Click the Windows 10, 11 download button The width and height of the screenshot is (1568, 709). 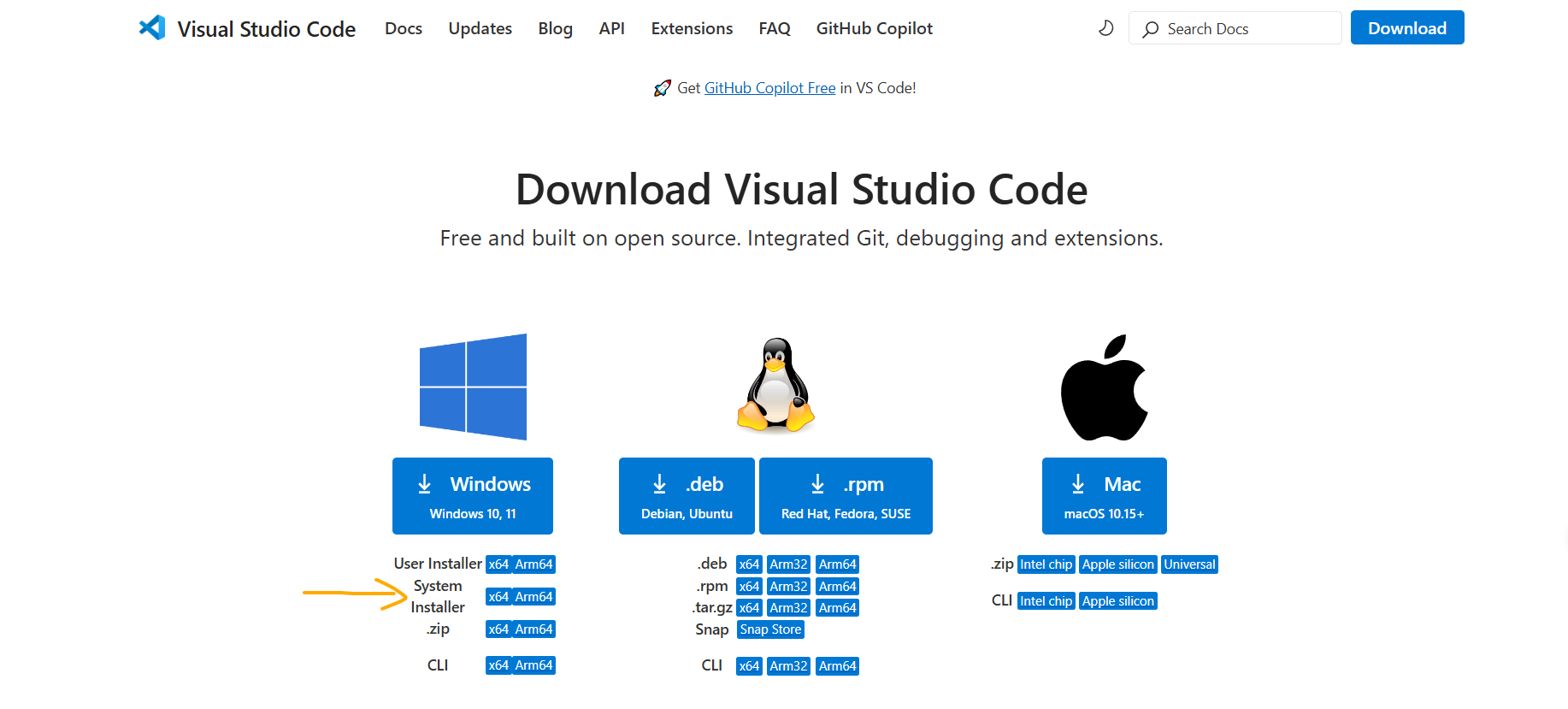coord(473,496)
